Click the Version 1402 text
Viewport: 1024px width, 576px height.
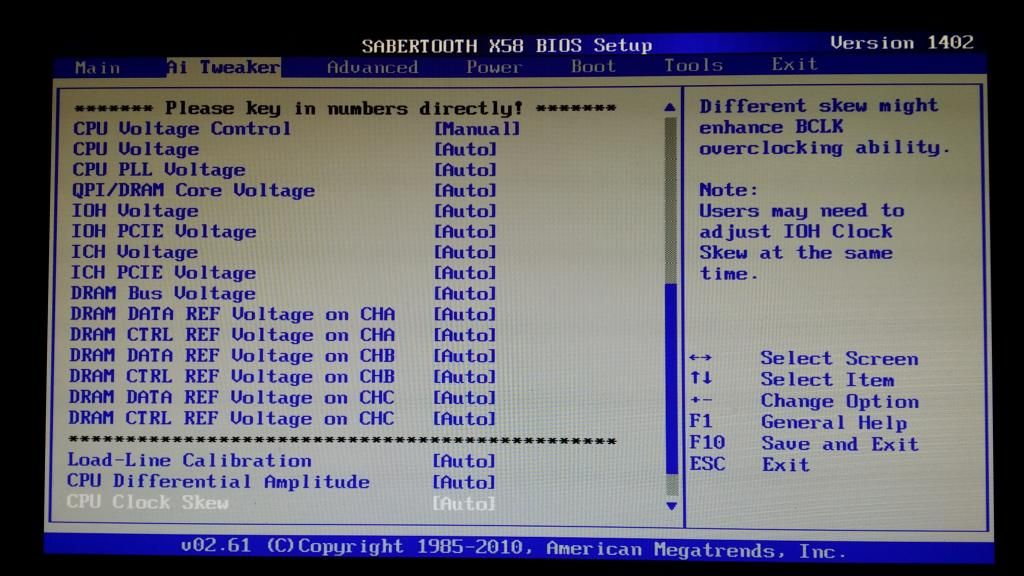(x=902, y=43)
